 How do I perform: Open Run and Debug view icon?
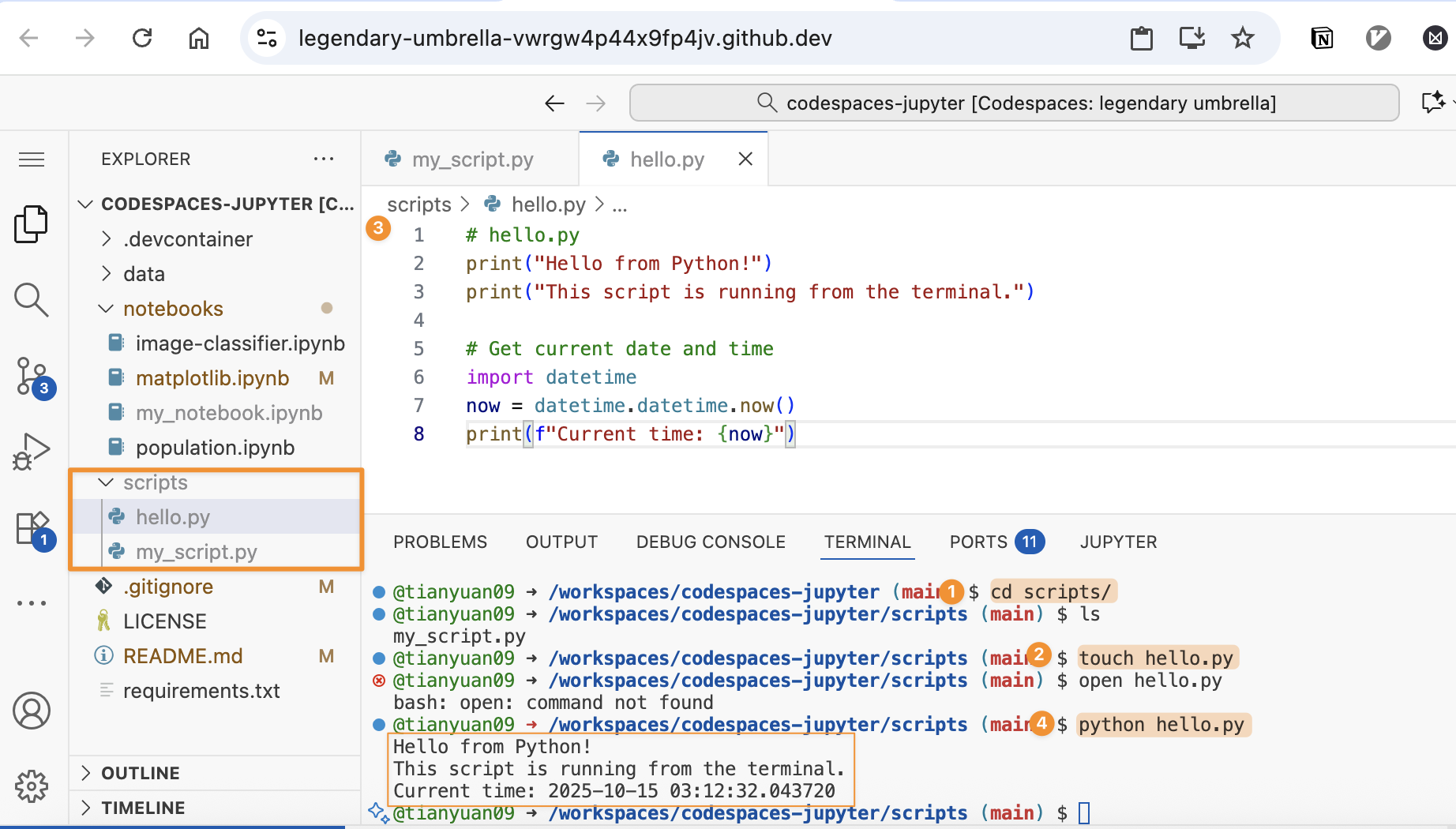pos(32,452)
